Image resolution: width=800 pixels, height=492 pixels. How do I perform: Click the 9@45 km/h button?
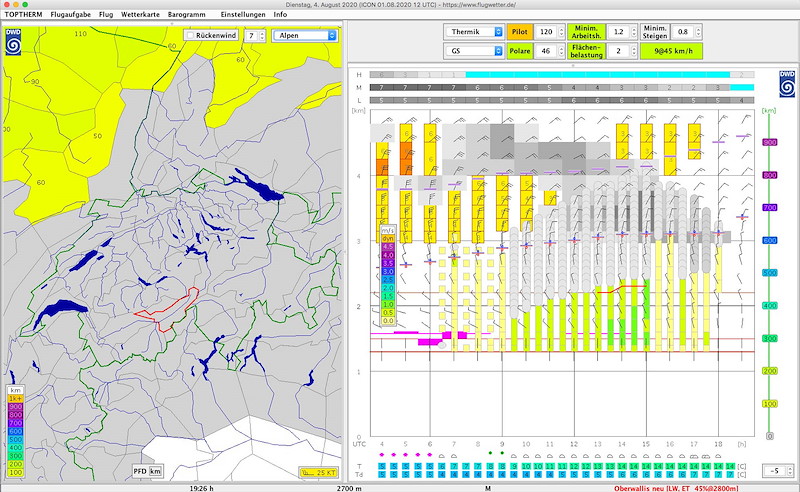(x=671, y=51)
